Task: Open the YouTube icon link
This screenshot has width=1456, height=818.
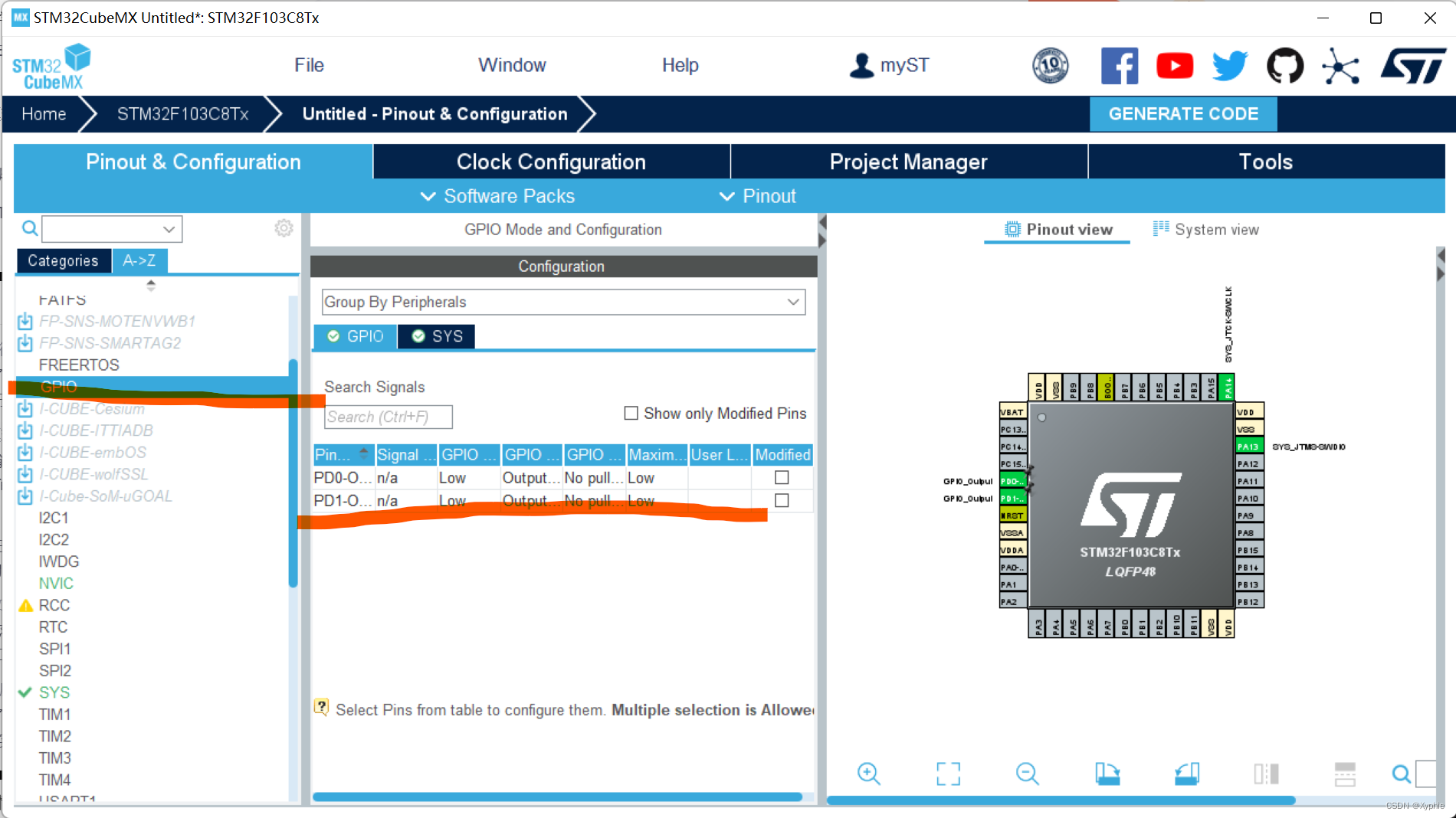Action: 1175,66
